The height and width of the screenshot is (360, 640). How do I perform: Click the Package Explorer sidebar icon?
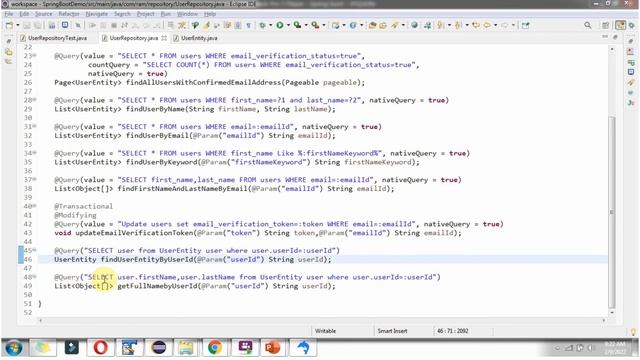point(9,52)
